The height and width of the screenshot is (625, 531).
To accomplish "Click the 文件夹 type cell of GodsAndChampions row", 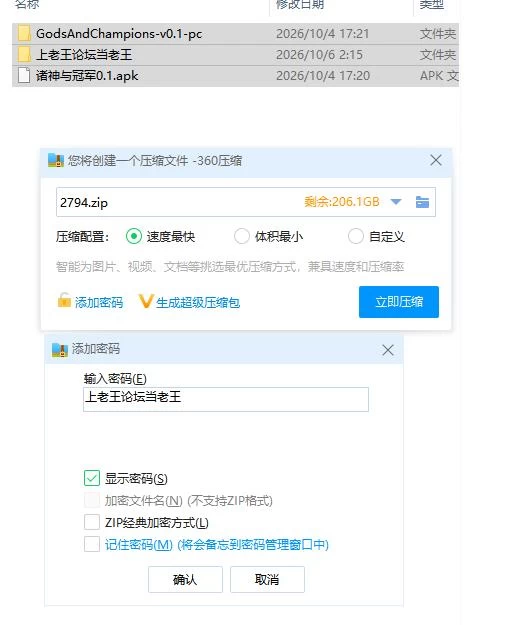I will click(x=438, y=34).
